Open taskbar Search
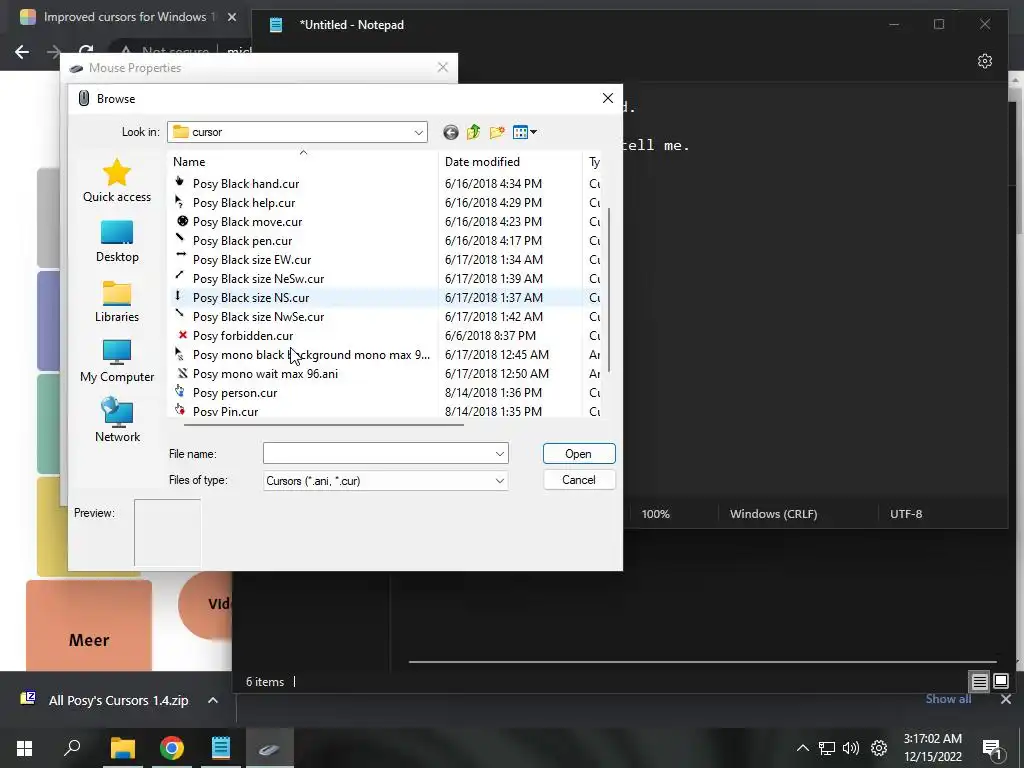 72,748
